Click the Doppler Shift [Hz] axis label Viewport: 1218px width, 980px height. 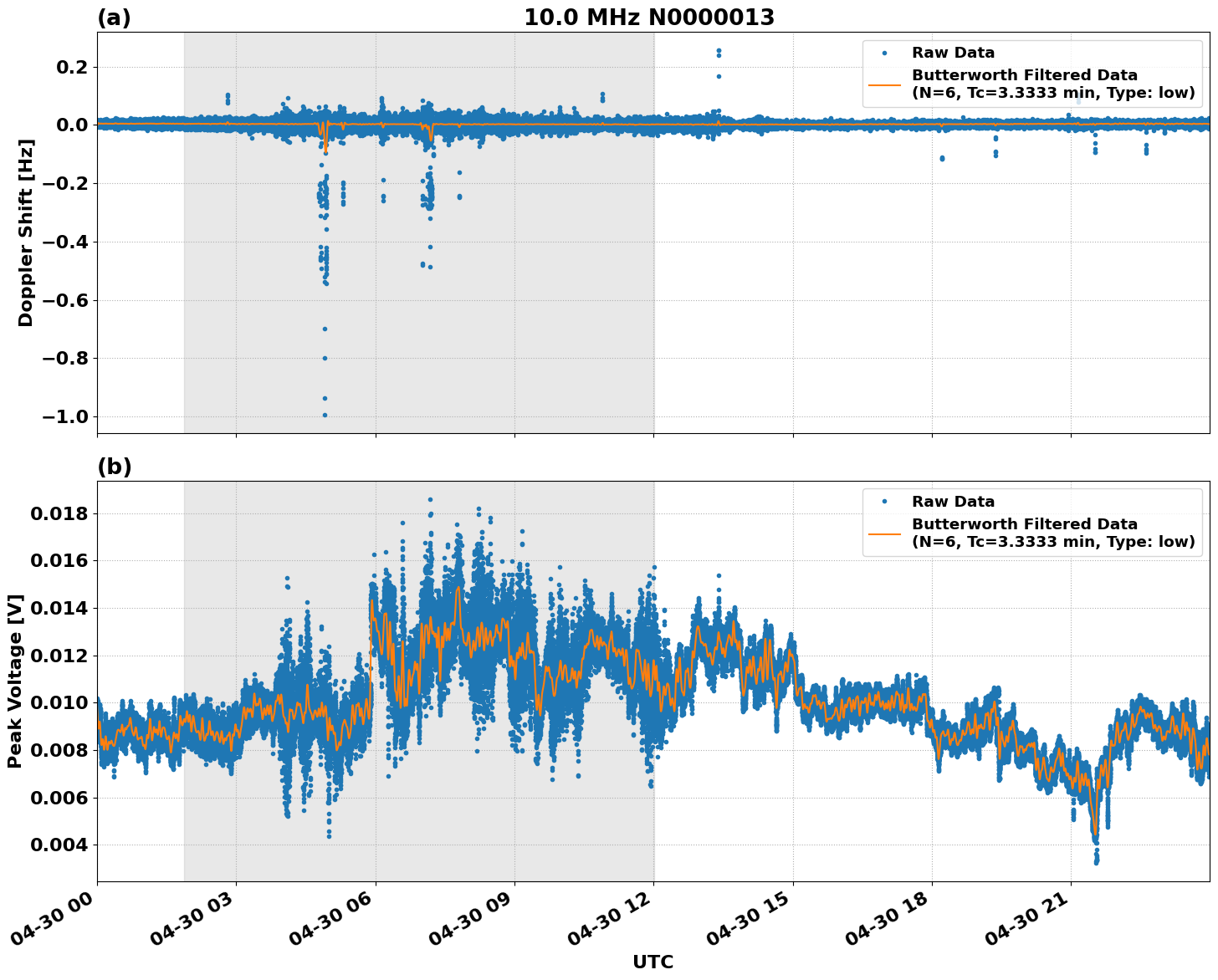25,232
